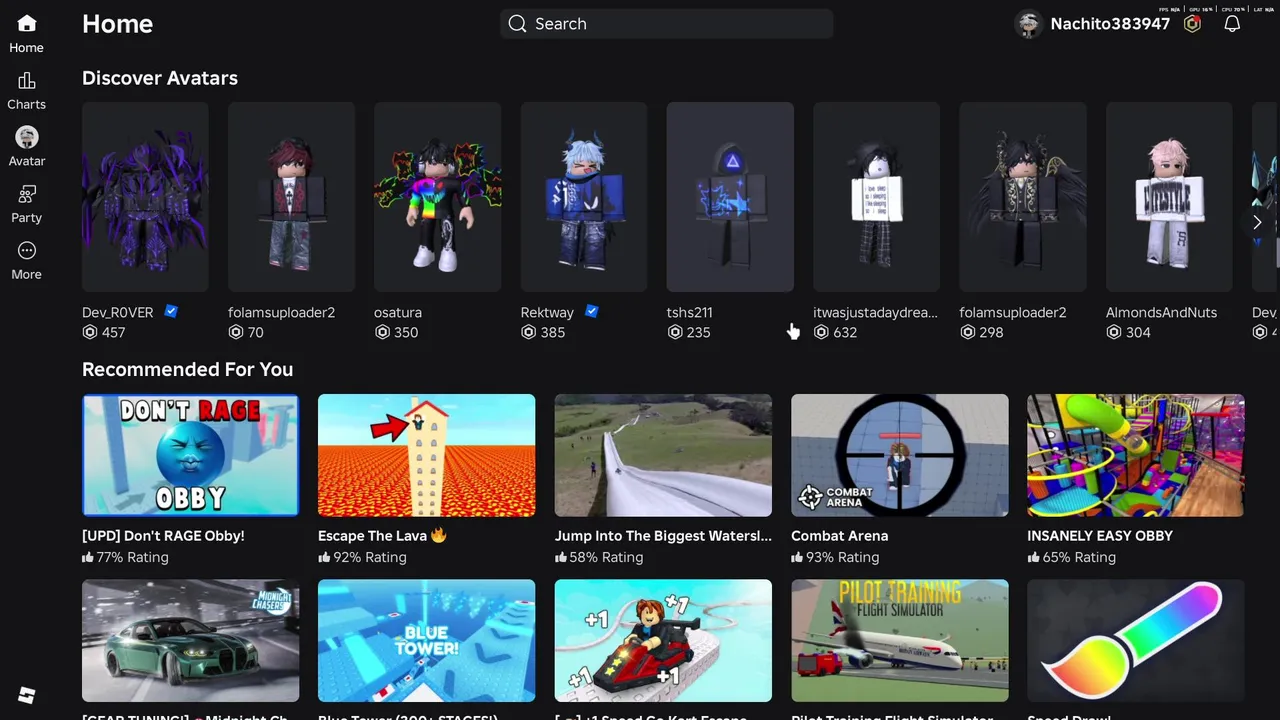
Task: Click the search magnifier icon
Action: (x=517, y=24)
